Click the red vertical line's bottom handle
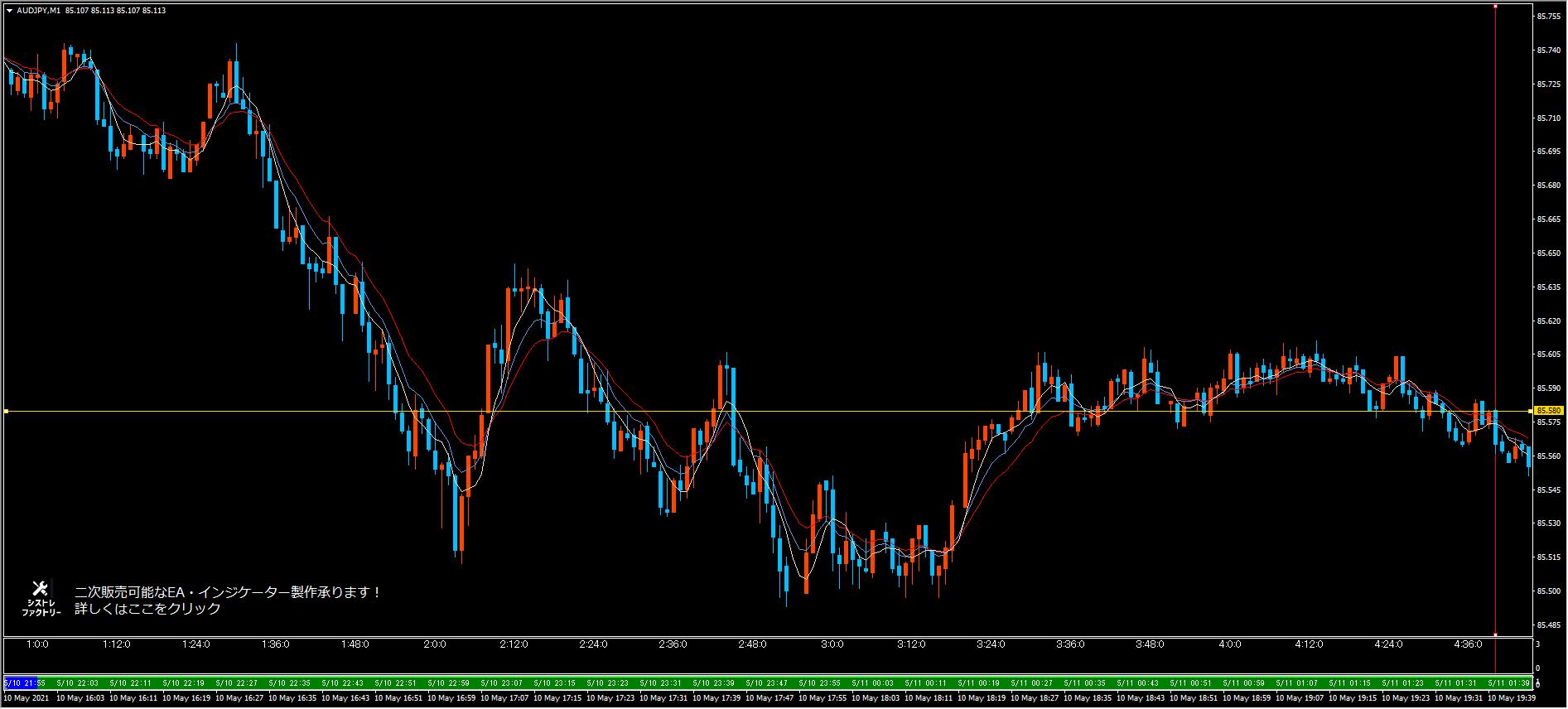Image resolution: width=1568 pixels, height=709 pixels. point(1495,636)
